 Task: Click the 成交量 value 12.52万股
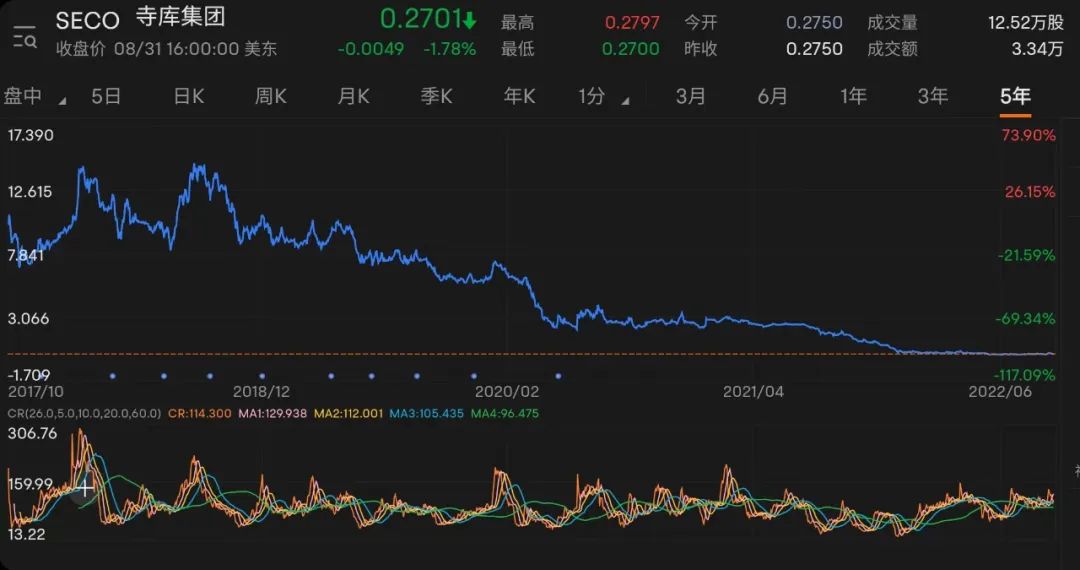(x=1026, y=23)
